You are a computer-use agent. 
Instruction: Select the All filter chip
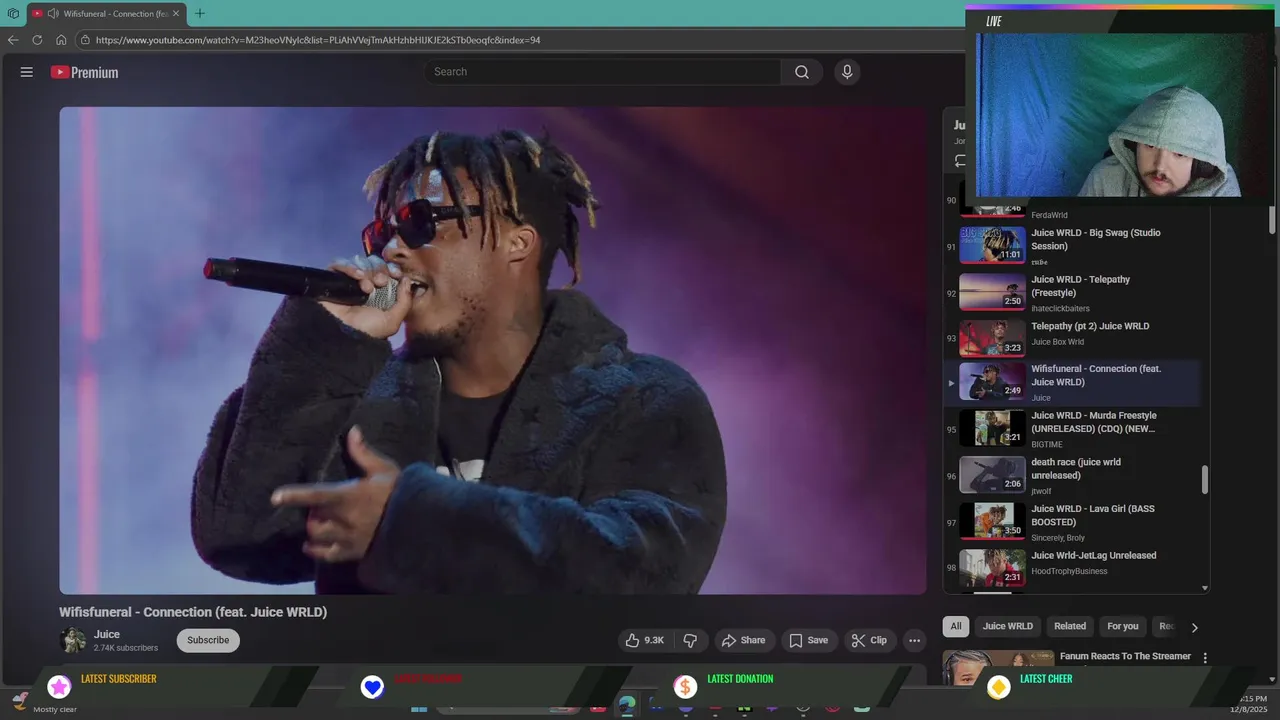pos(956,626)
